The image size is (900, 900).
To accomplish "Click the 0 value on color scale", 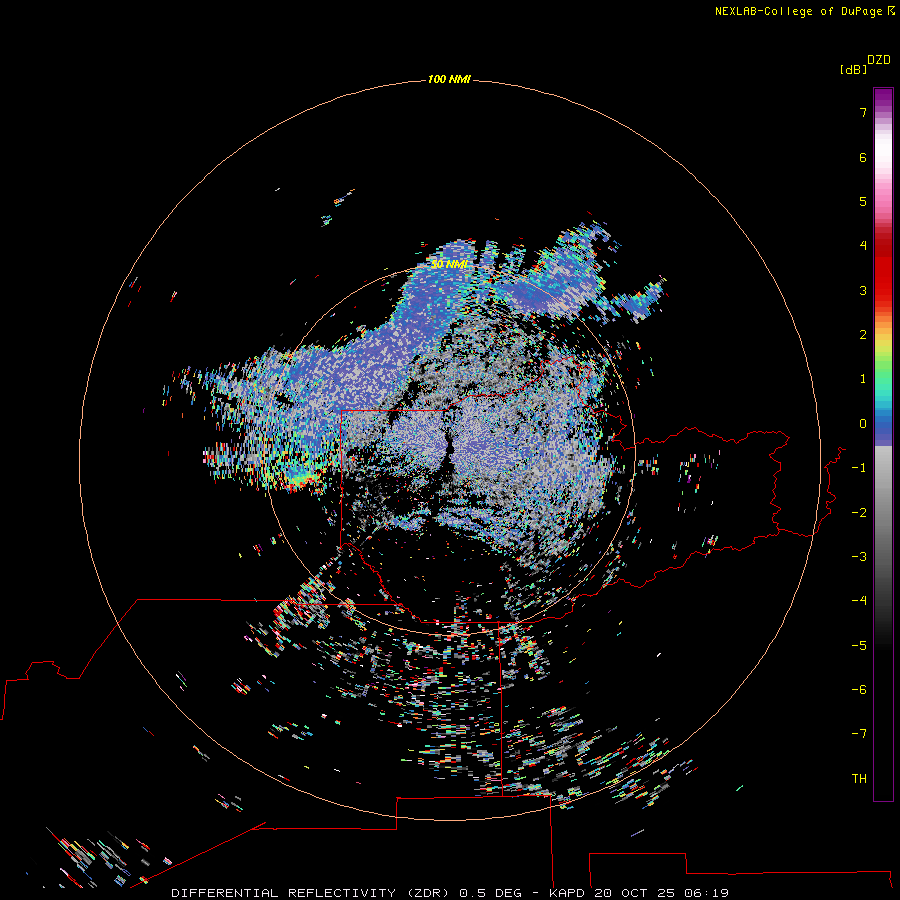I will [863, 424].
